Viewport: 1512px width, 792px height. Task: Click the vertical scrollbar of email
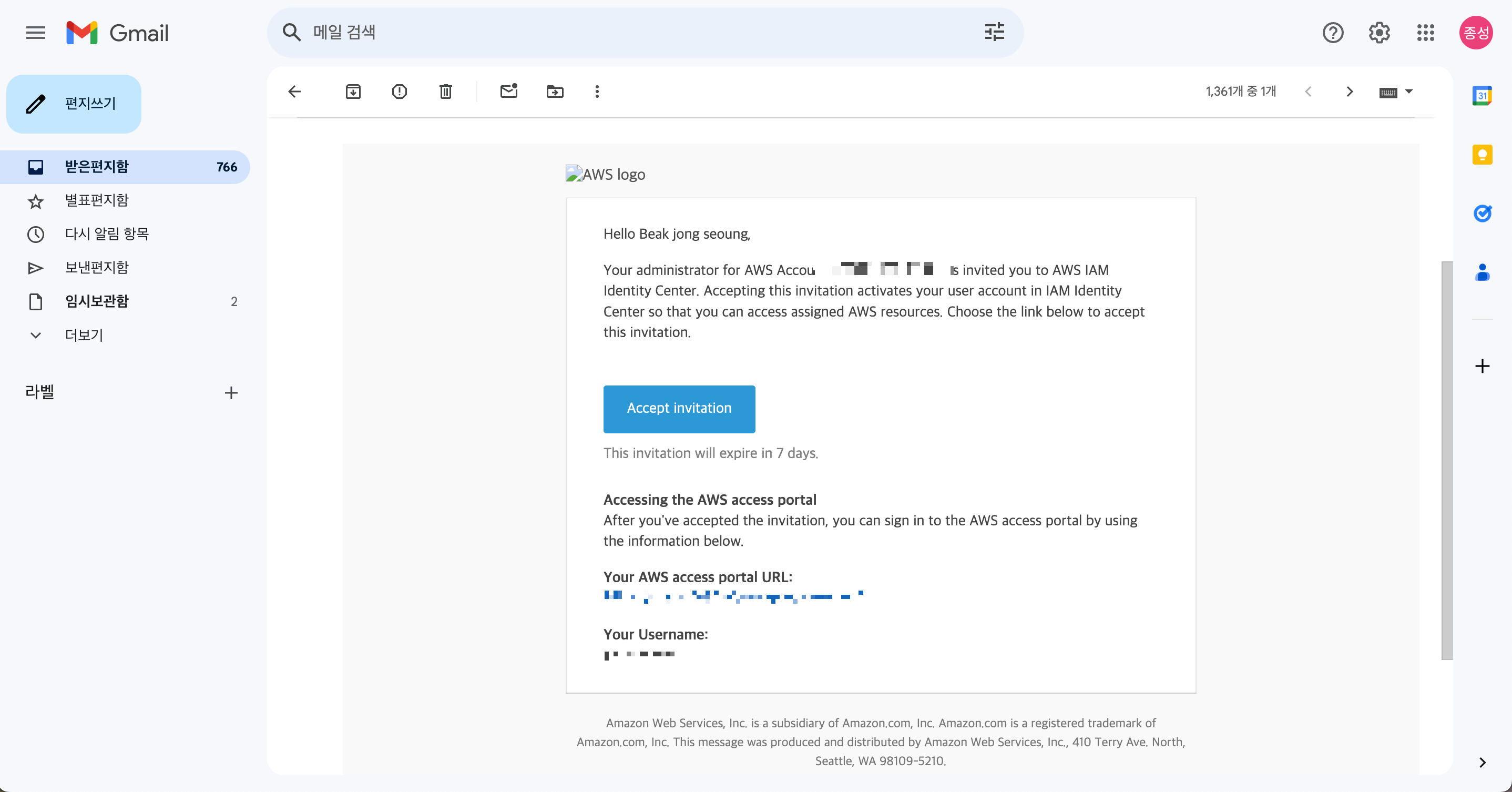1447,460
